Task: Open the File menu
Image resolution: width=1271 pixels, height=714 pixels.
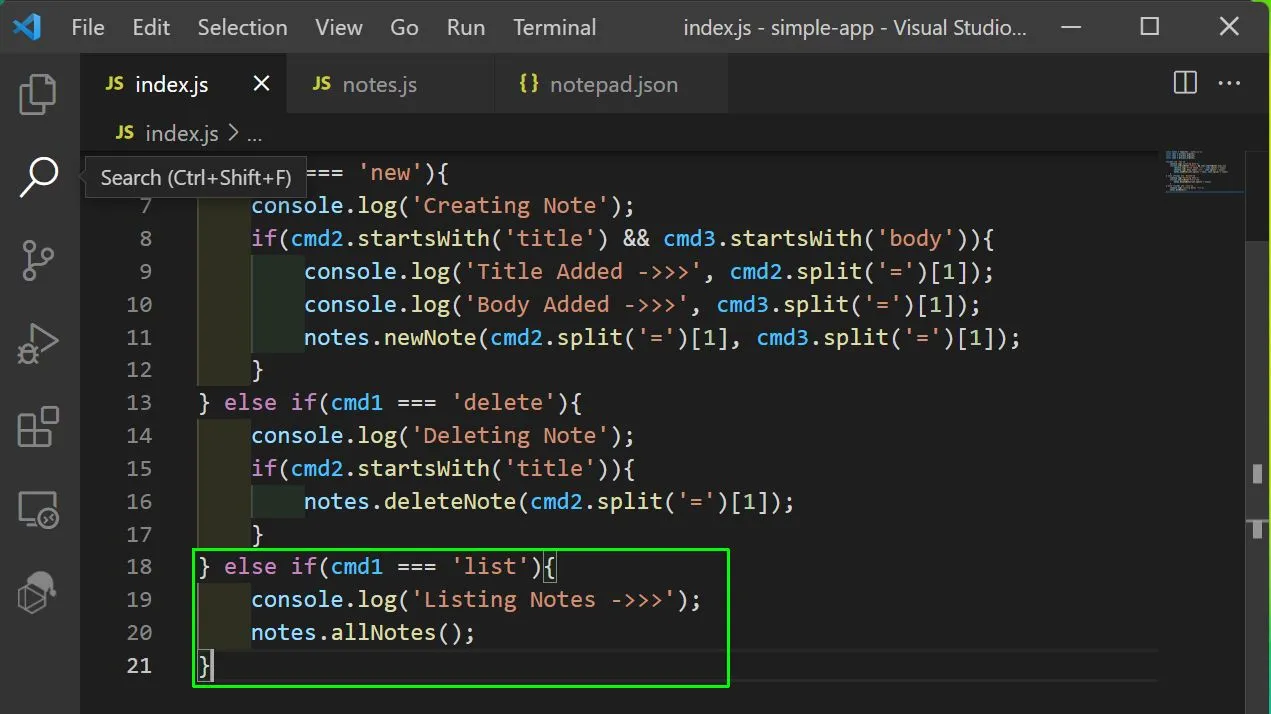Action: pos(88,27)
